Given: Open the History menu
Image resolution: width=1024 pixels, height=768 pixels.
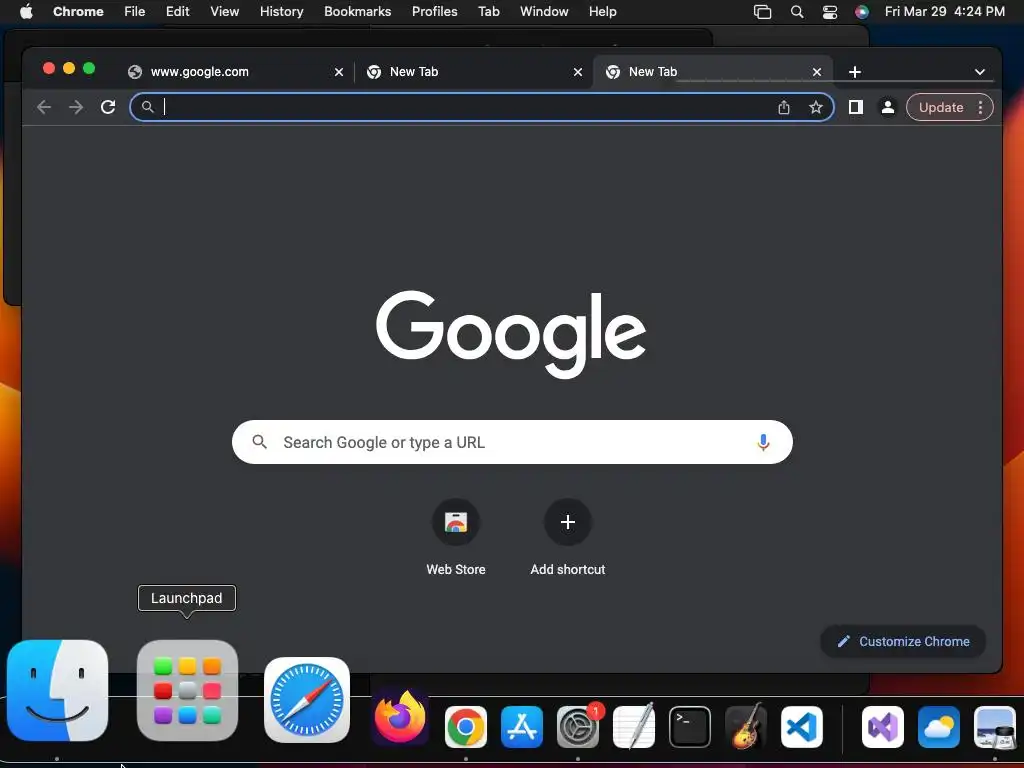Looking at the screenshot, I should (281, 12).
